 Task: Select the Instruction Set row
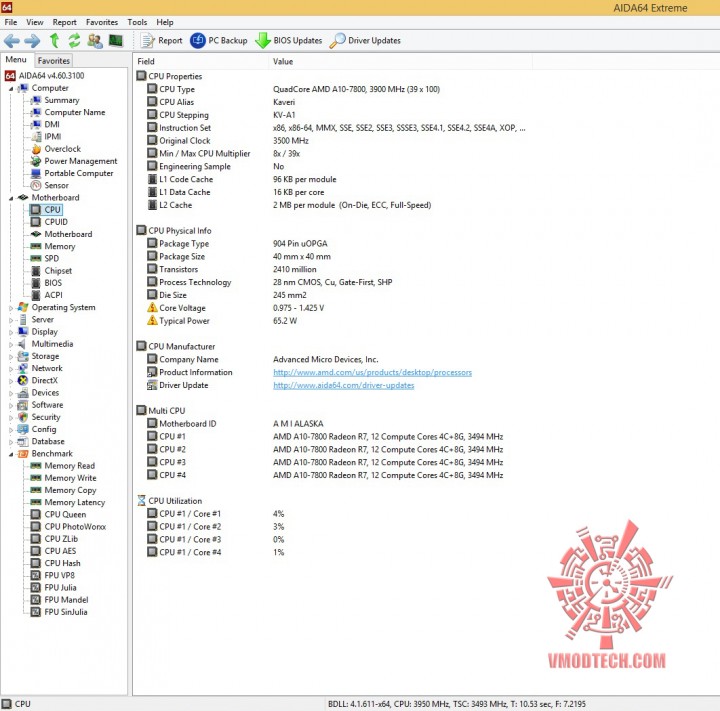[x=337, y=128]
